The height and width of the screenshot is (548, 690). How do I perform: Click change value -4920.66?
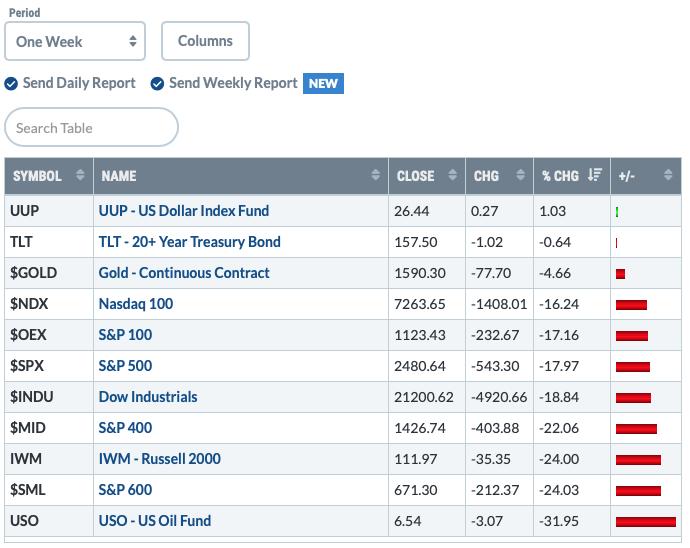click(x=499, y=397)
